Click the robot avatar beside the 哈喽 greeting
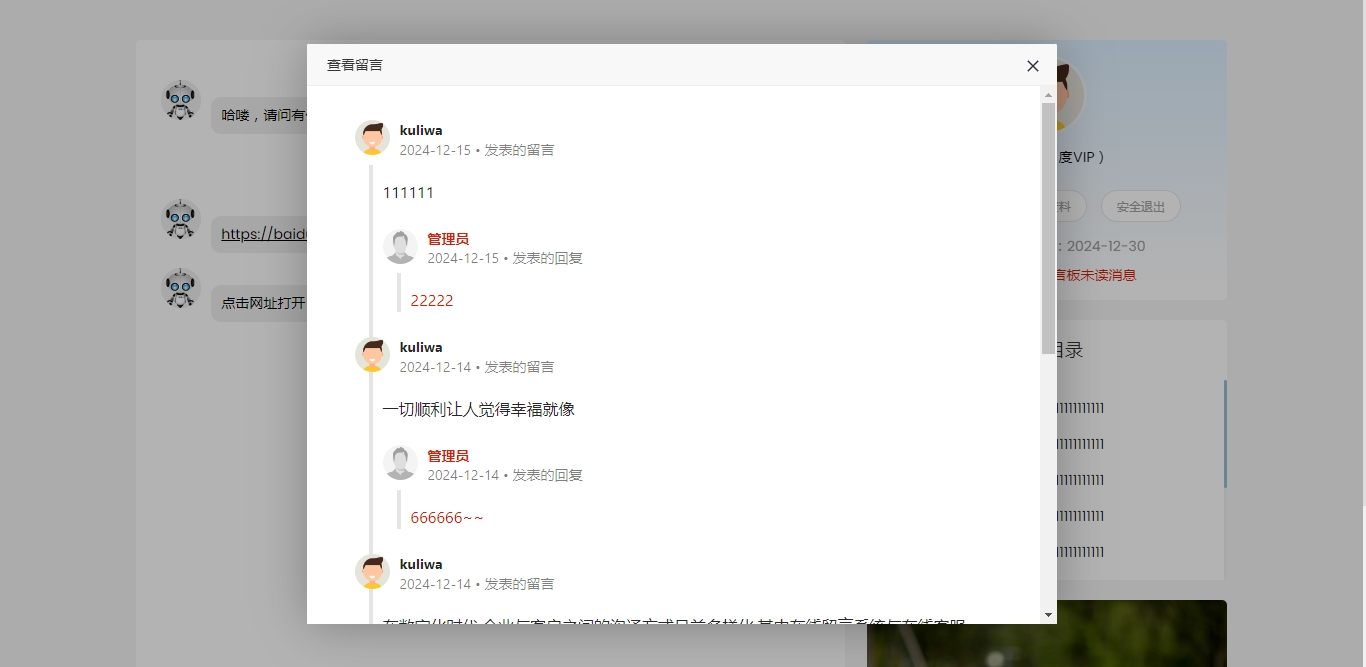1366x667 pixels. (x=181, y=101)
